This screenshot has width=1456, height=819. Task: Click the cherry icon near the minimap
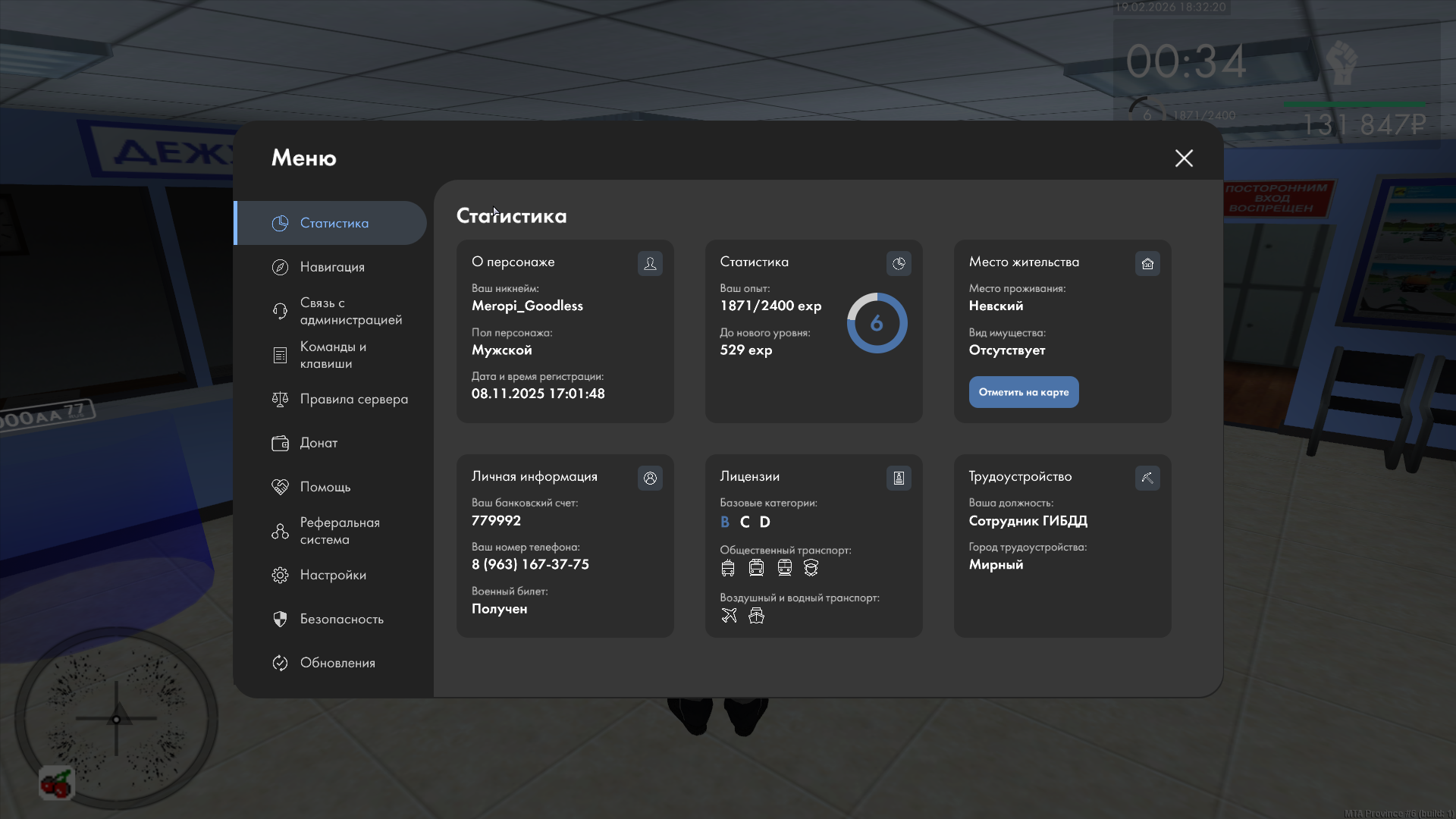[57, 784]
